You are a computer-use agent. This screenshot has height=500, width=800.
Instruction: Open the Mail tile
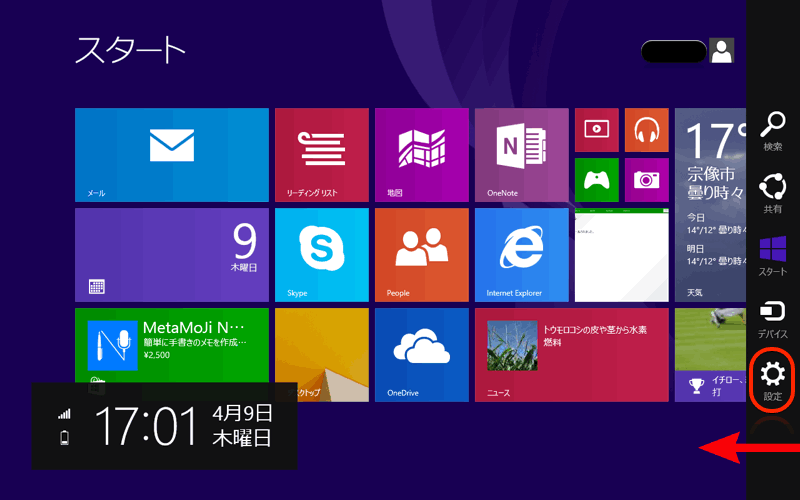171,155
